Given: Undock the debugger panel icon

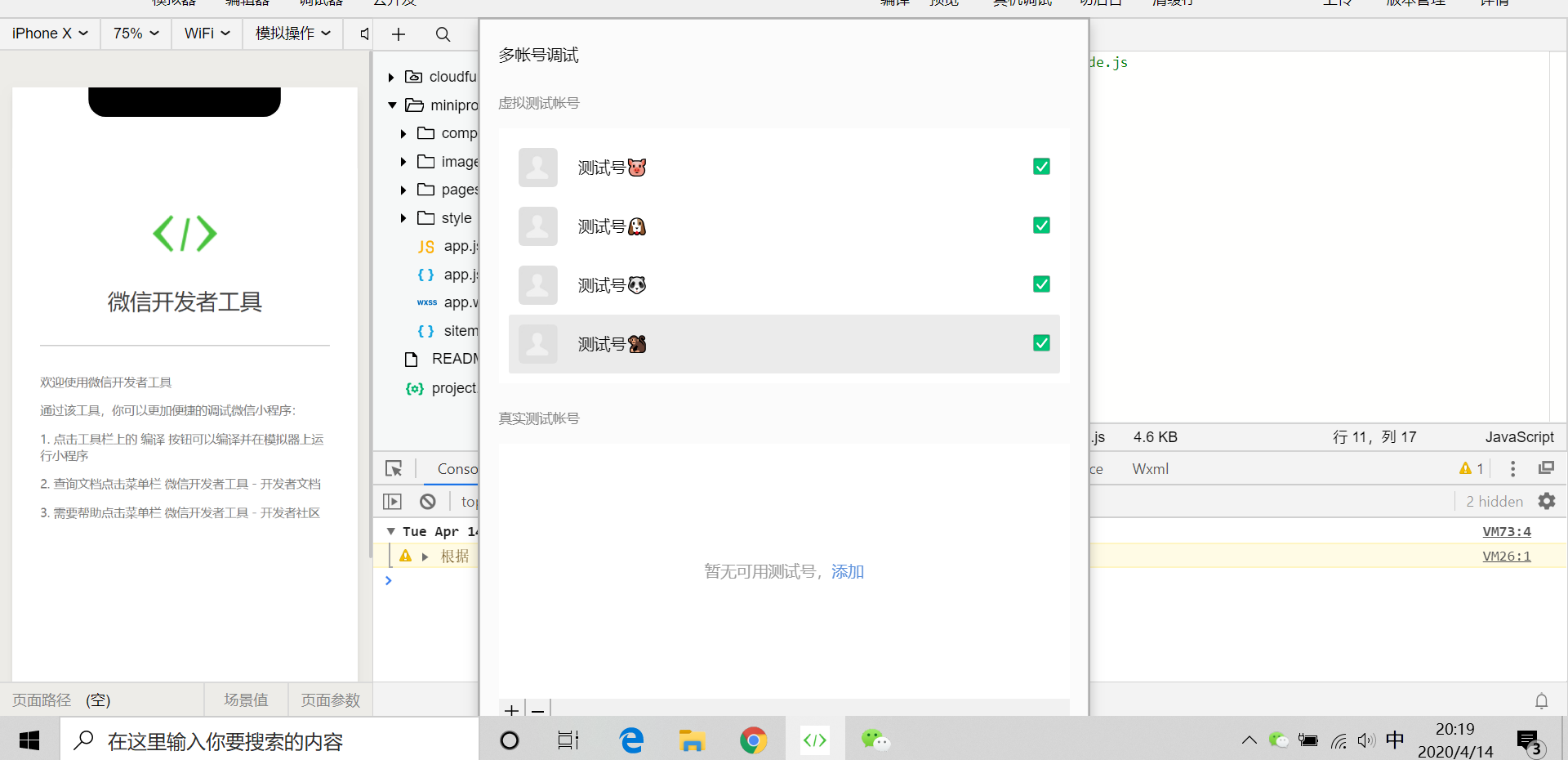Looking at the screenshot, I should tap(1546, 468).
